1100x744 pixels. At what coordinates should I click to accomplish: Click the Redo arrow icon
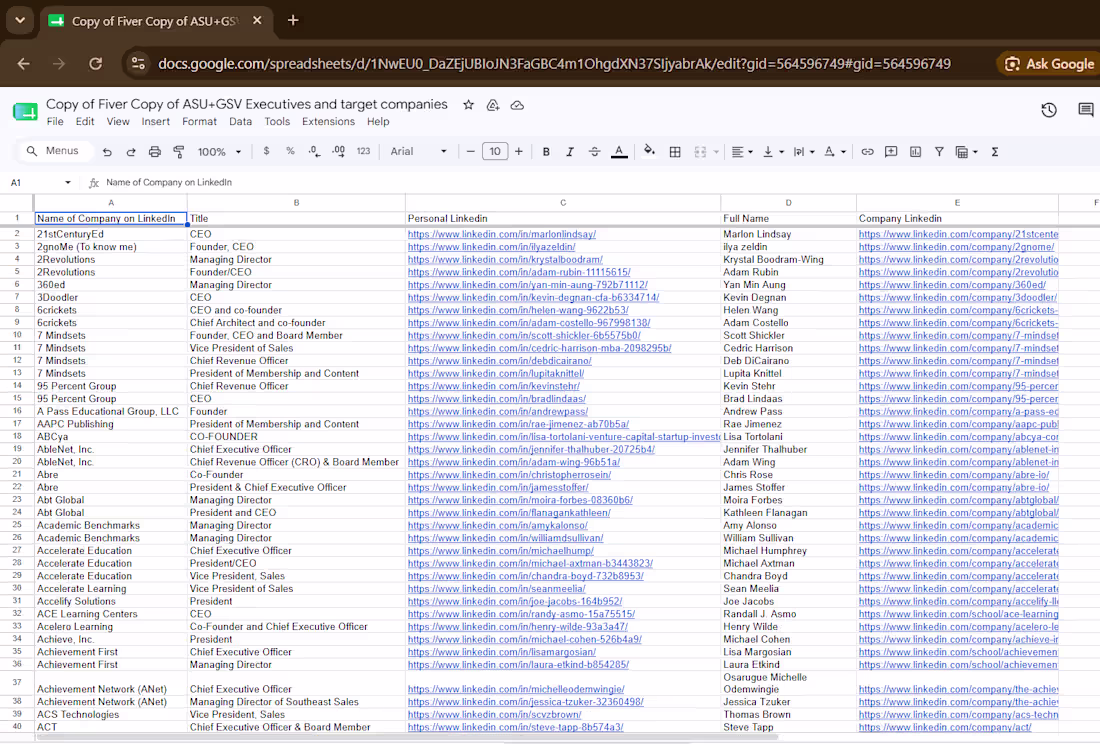point(130,151)
